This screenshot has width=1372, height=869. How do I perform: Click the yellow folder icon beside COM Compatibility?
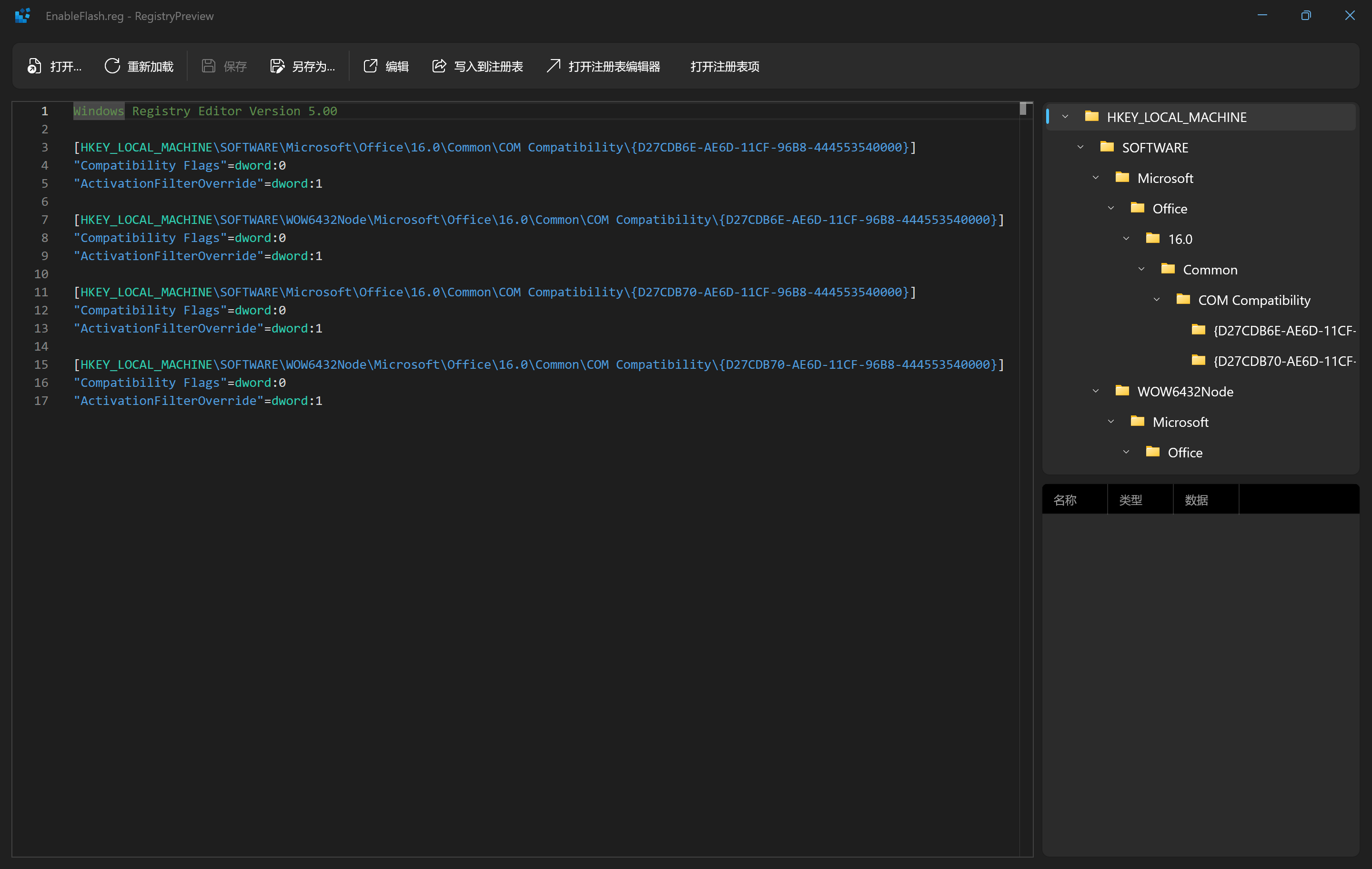1183,299
